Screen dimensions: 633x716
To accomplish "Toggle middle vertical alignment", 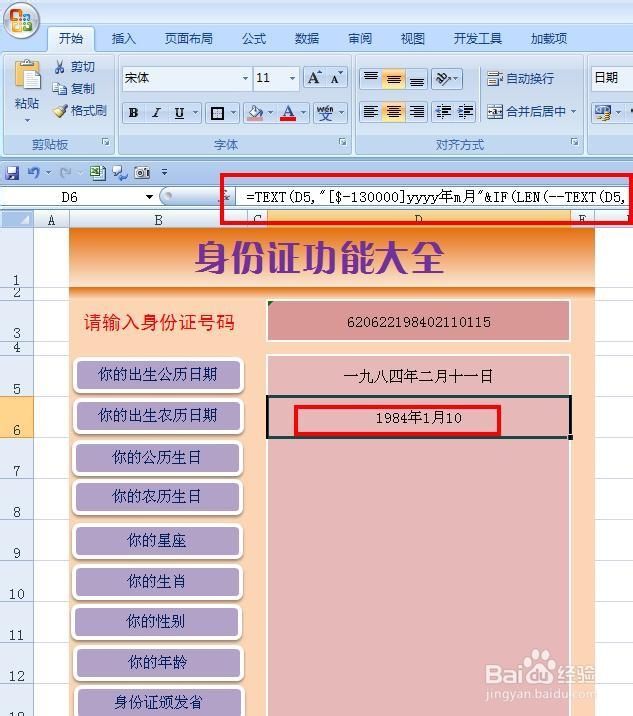I will (x=393, y=79).
